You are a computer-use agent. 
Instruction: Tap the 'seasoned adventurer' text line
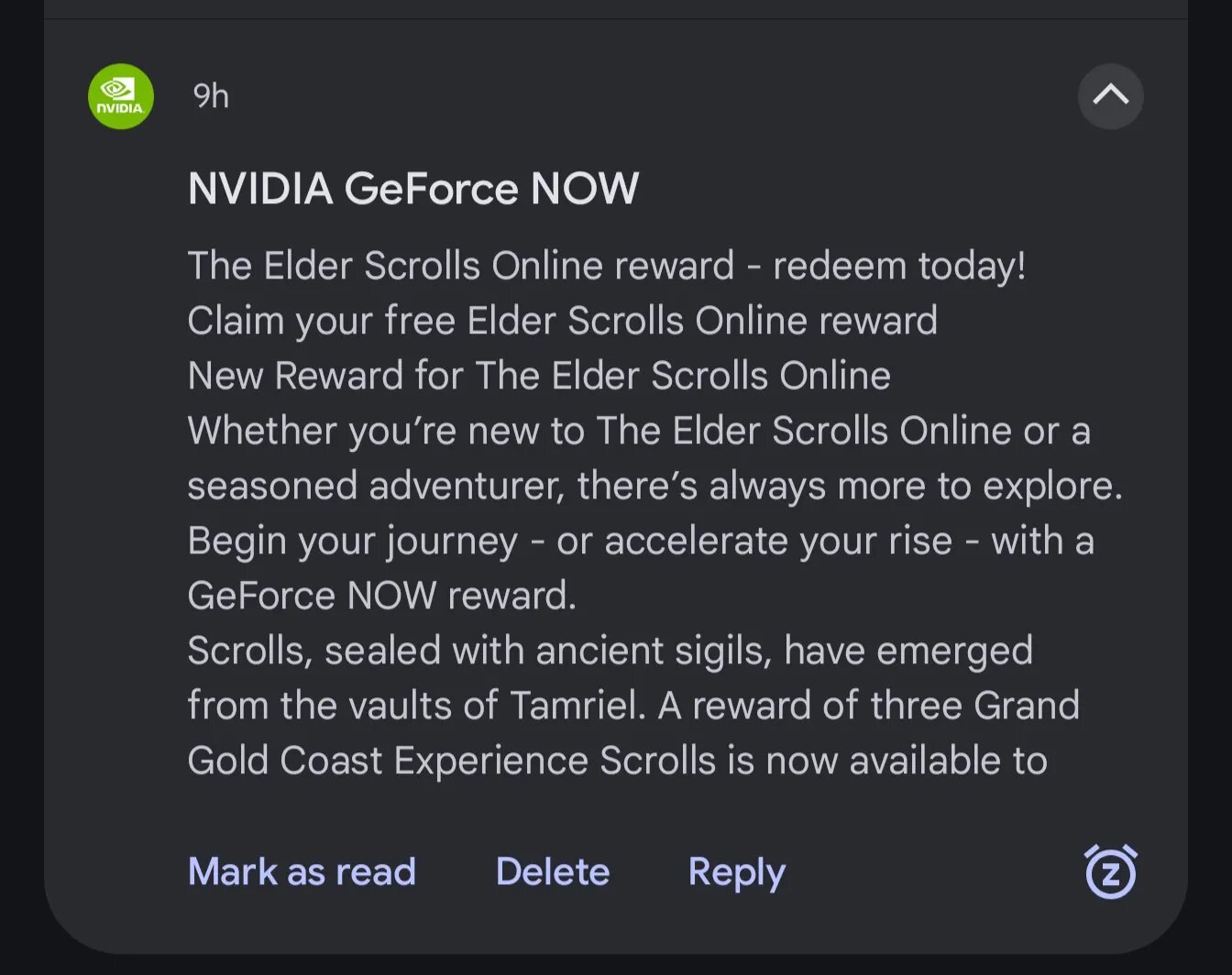(654, 486)
